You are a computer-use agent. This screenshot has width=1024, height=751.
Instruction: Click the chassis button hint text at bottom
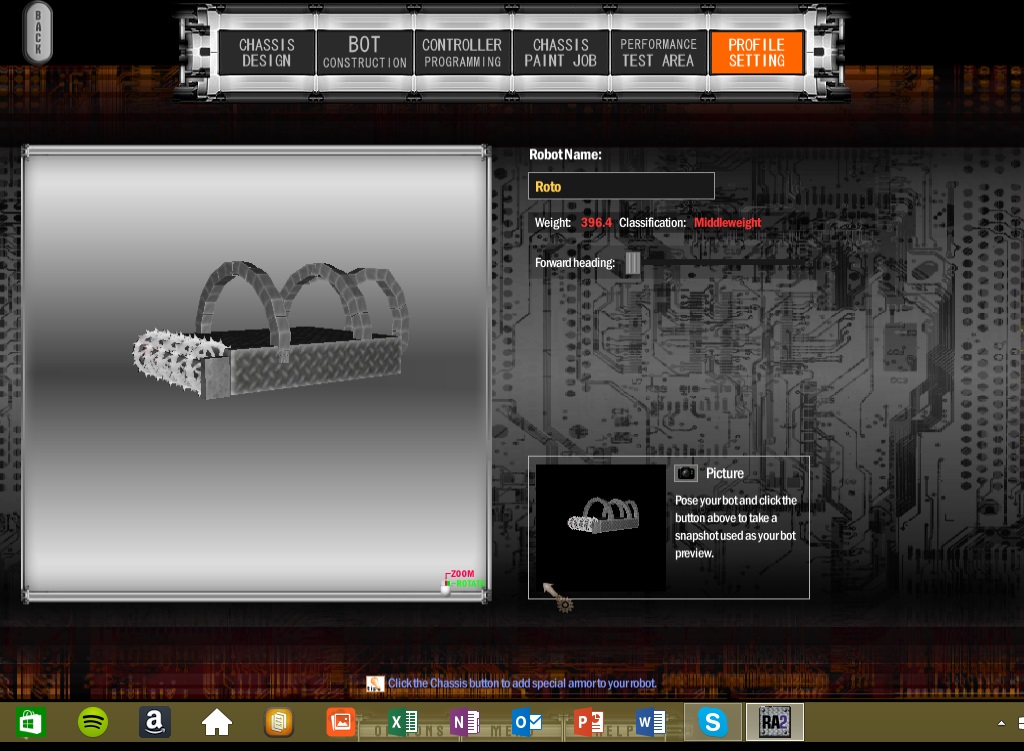click(522, 683)
